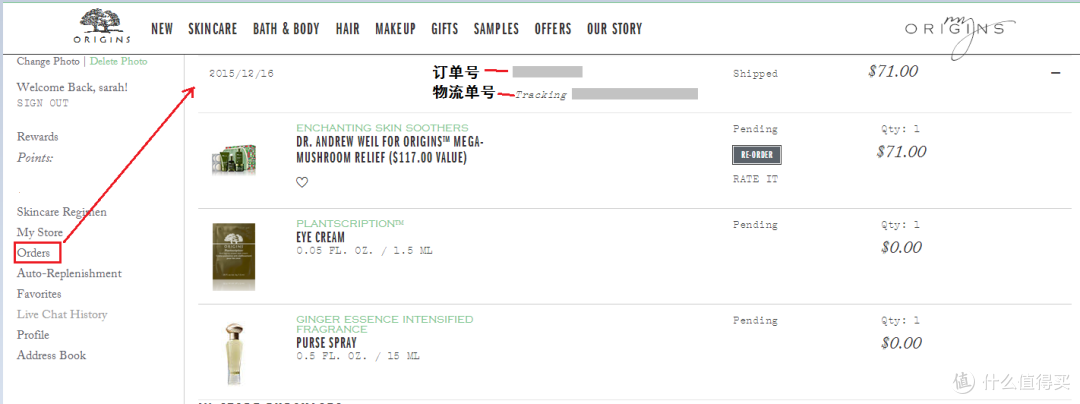Open the Ginger Essence Purse Spray thumbnail
This screenshot has width=1080, height=404.
[x=233, y=352]
